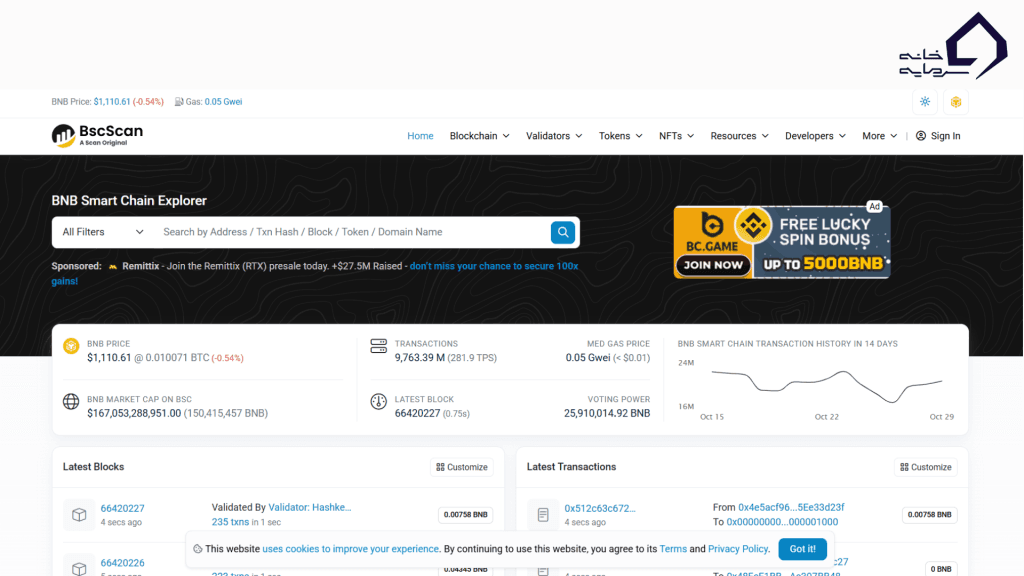Click the block cube icon for 66420227
The image size is (1024, 576).
79,515
